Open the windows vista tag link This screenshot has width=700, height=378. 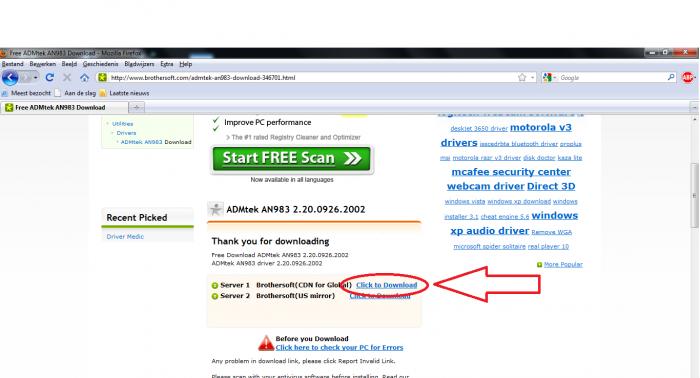coord(465,201)
